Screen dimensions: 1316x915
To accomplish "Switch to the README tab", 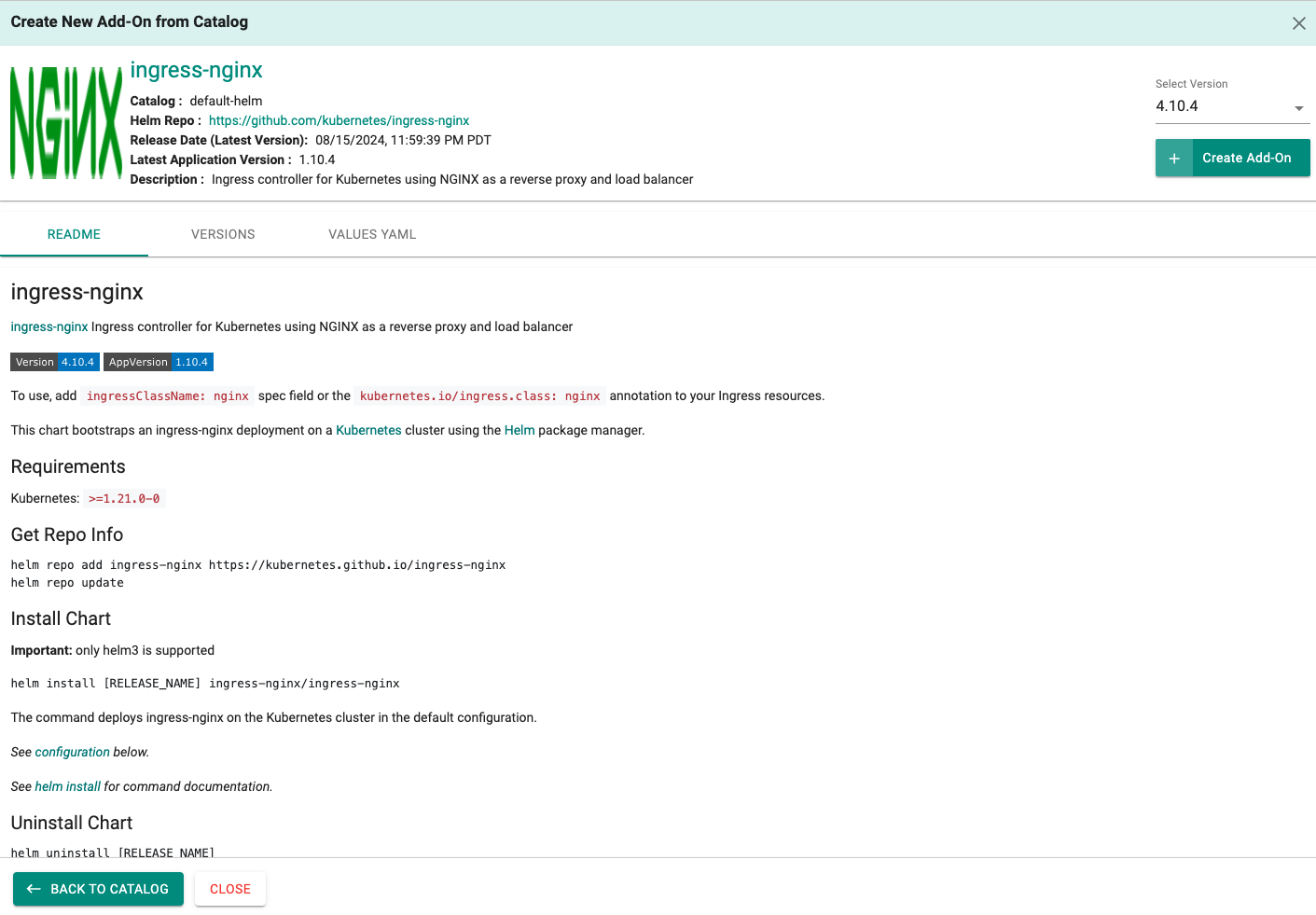I will [x=74, y=234].
